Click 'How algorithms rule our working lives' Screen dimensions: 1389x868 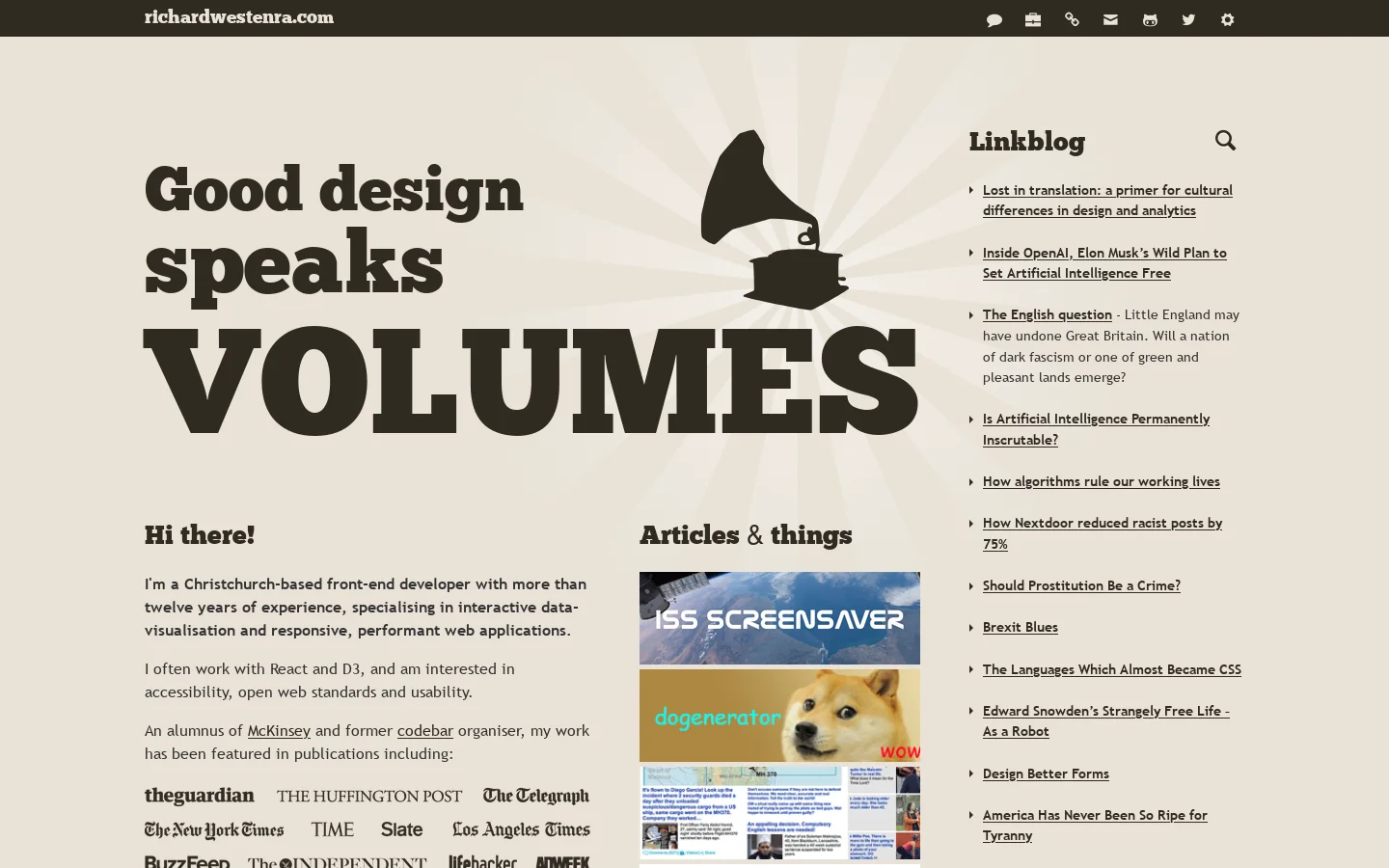(x=1102, y=481)
